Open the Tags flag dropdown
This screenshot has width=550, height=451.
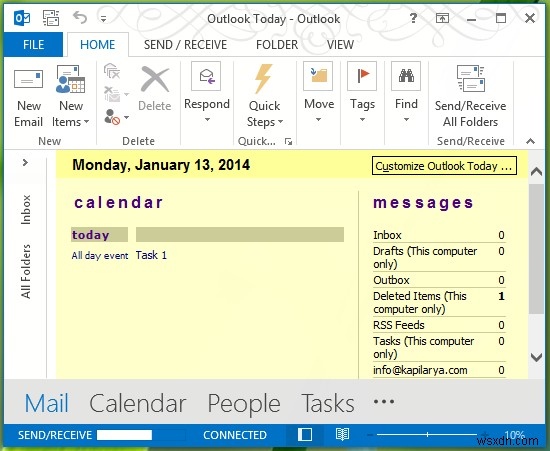point(362,92)
